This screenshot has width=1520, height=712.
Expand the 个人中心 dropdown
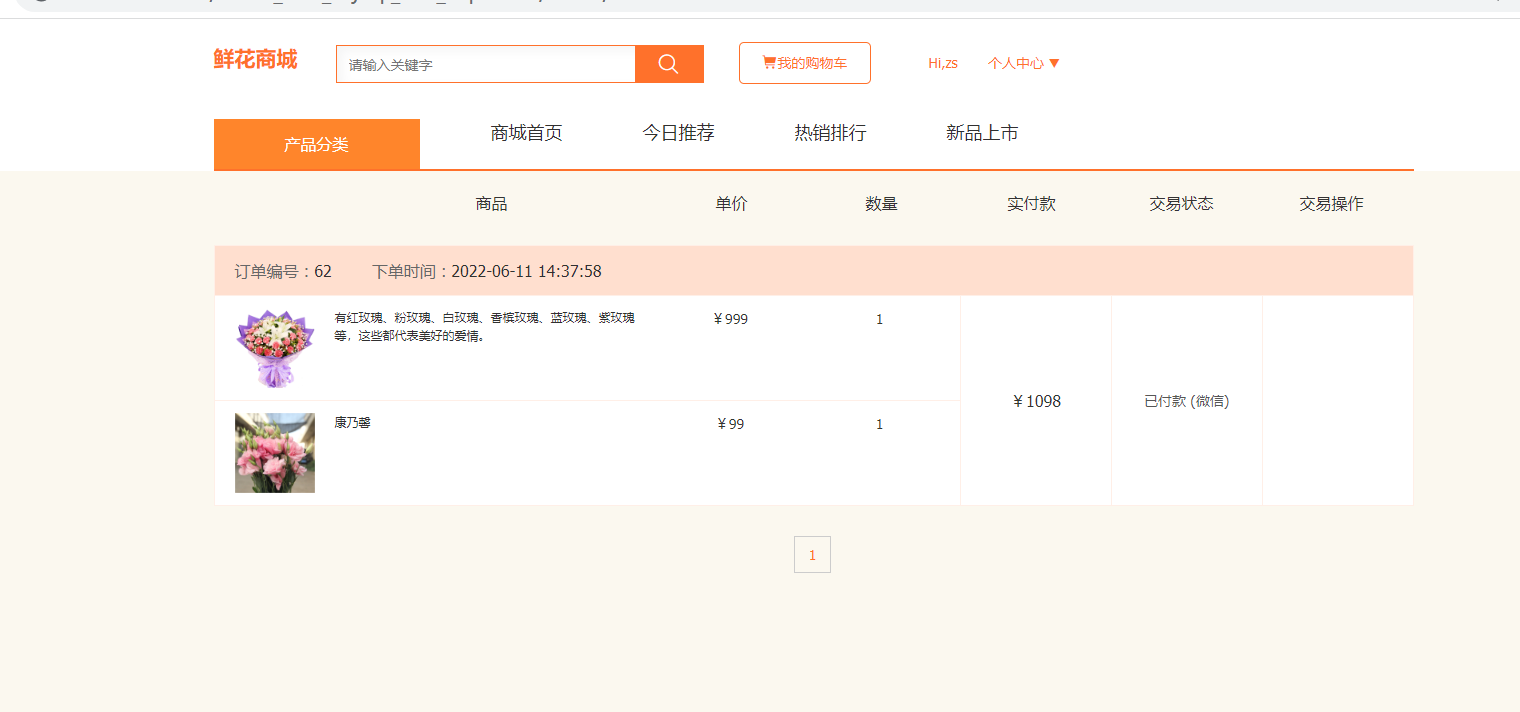click(1023, 63)
